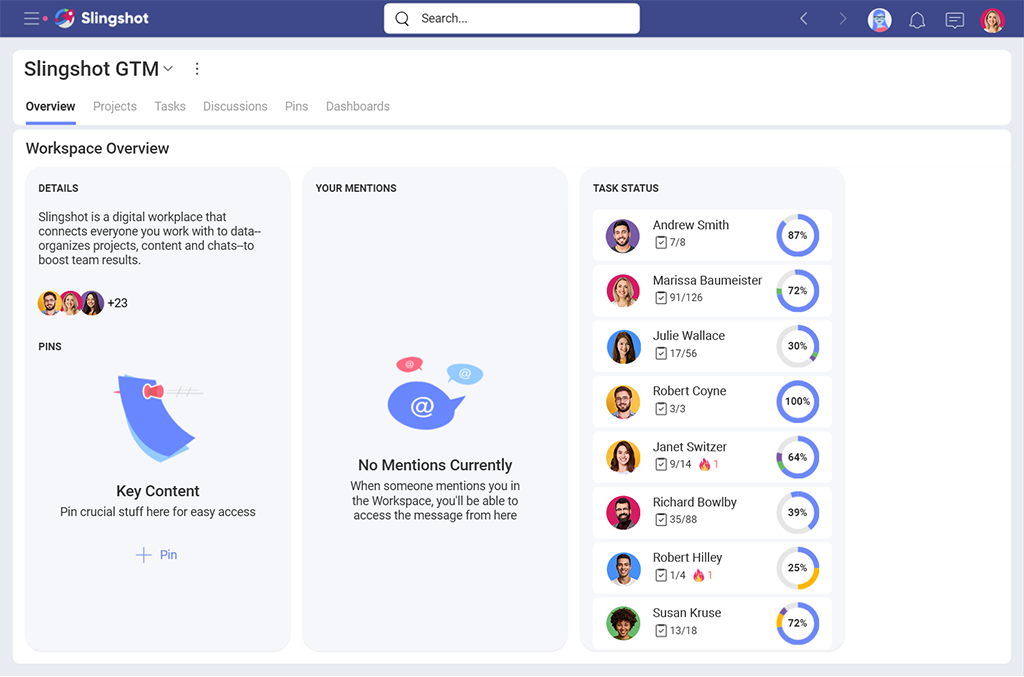Click Andrew Smith's 87% progress ring
Image resolution: width=1024 pixels, height=677 pixels.
(x=797, y=235)
